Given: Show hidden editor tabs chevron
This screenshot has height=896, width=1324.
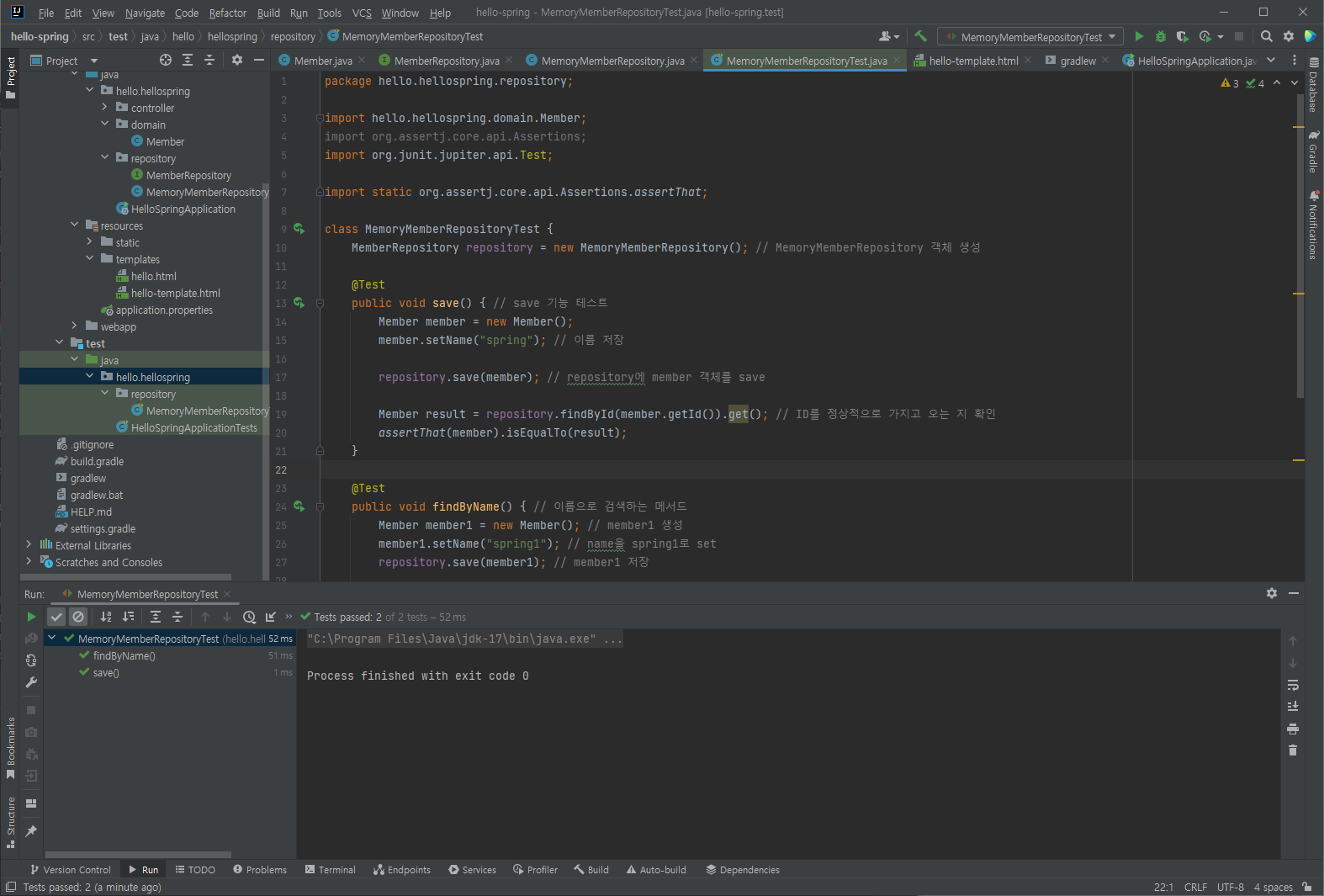Looking at the screenshot, I should click(x=1271, y=60).
